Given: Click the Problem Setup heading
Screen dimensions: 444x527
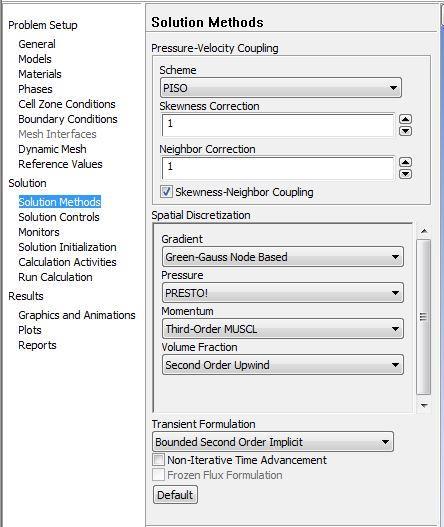Looking at the screenshot, I should pos(43,25).
